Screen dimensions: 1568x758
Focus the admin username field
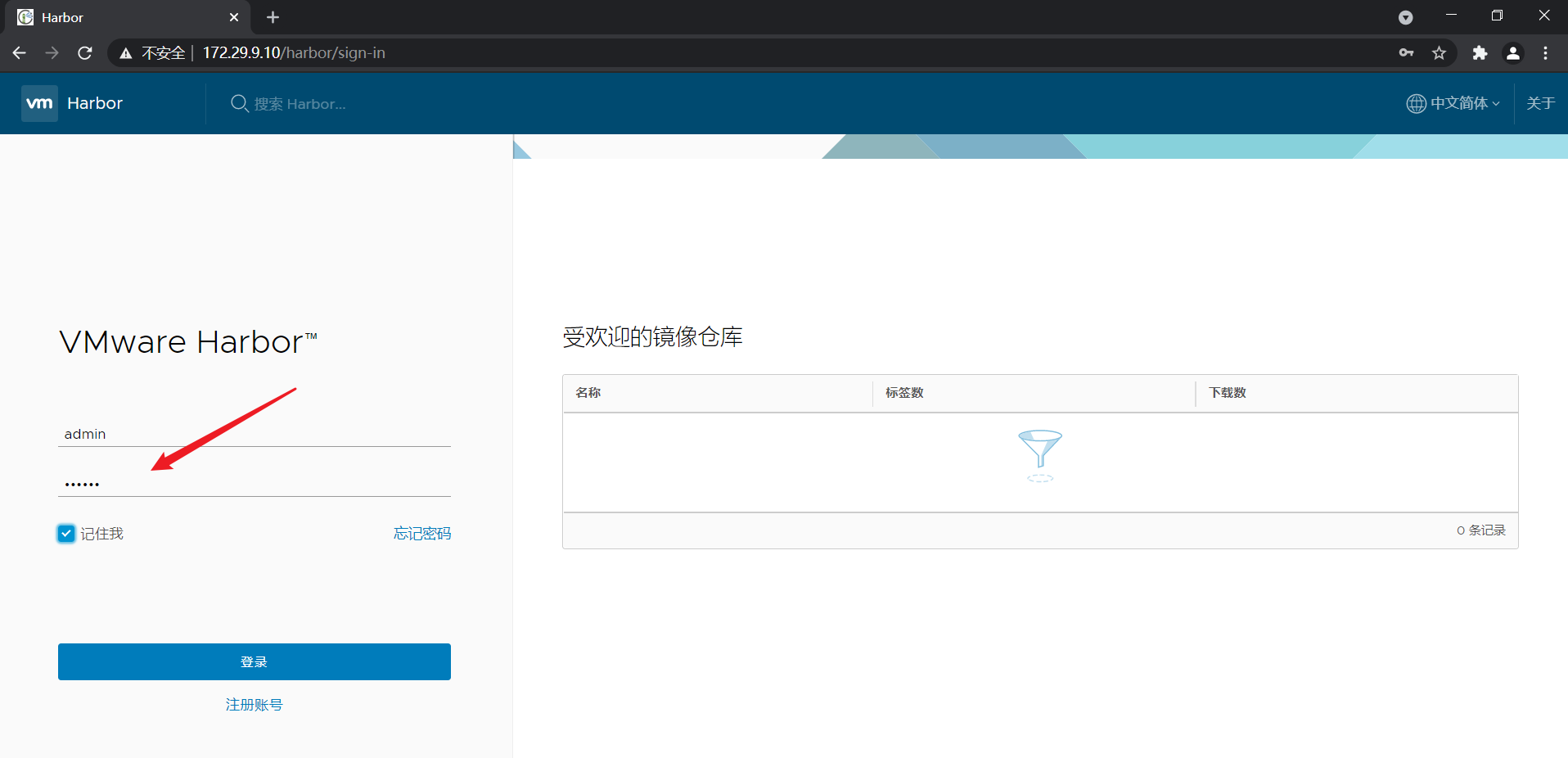[x=255, y=434]
